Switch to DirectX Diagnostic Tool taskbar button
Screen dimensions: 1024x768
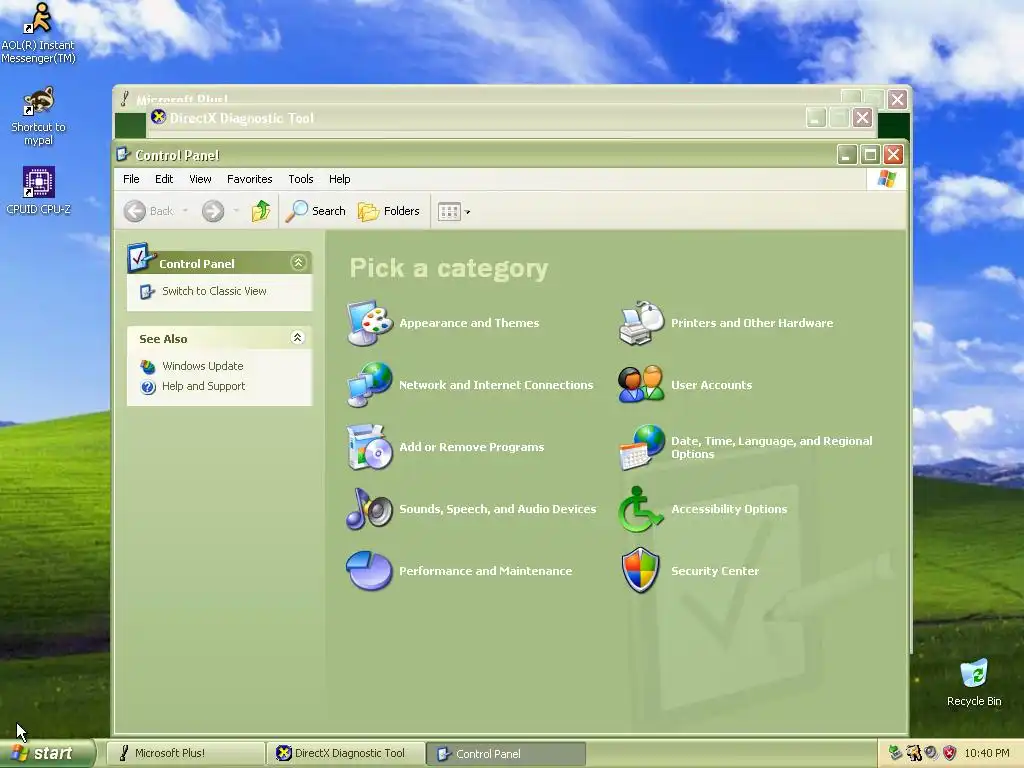click(346, 754)
